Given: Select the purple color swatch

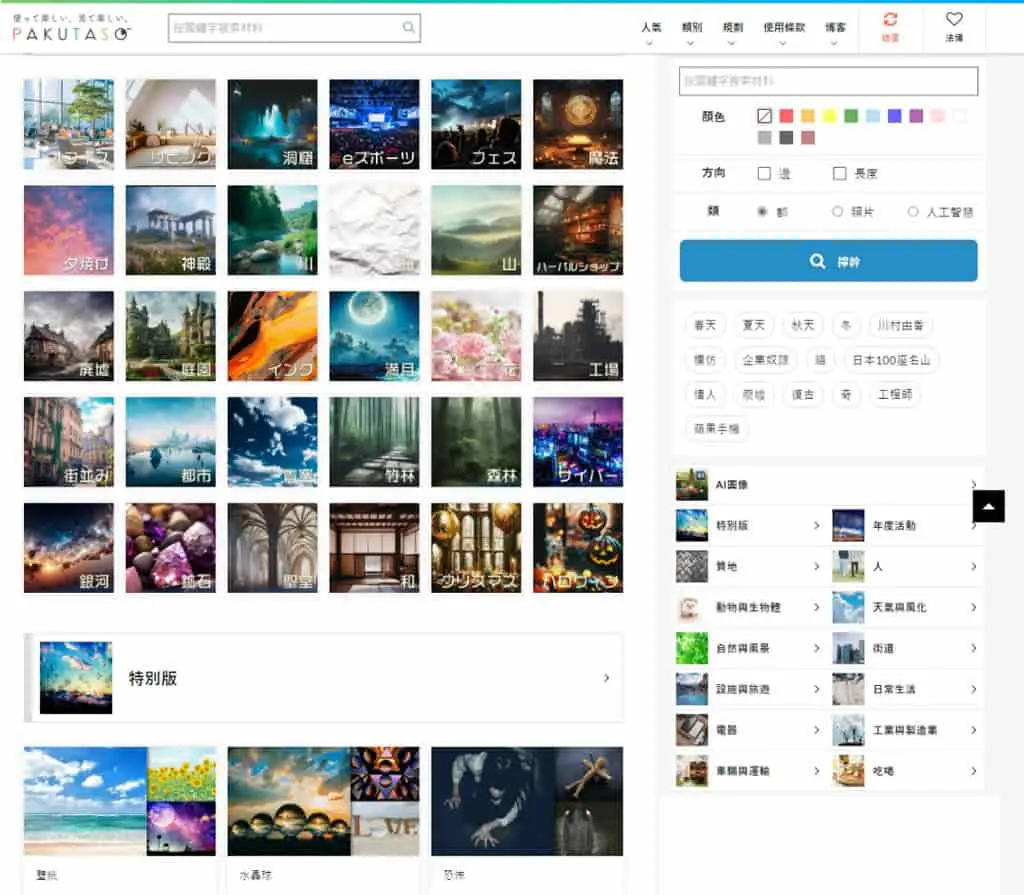Looking at the screenshot, I should (916, 116).
